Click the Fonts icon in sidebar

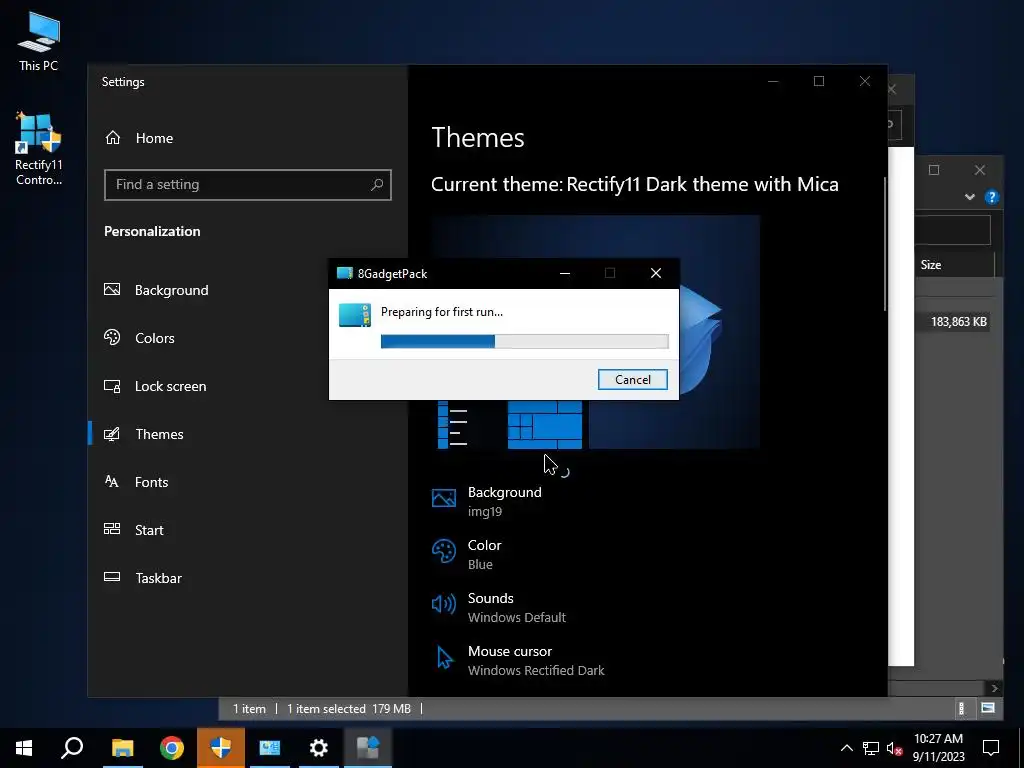112,481
